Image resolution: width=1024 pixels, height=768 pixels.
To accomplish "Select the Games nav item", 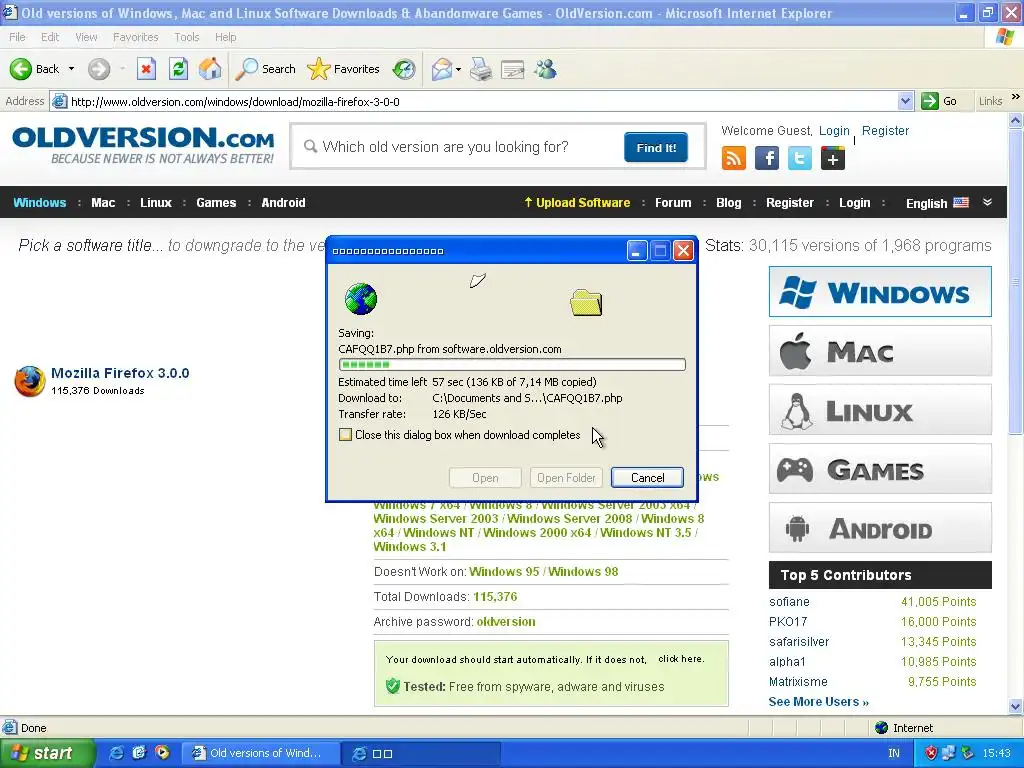I will (x=216, y=202).
